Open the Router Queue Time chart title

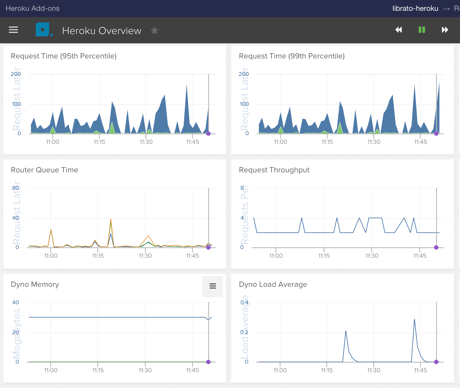(x=44, y=170)
